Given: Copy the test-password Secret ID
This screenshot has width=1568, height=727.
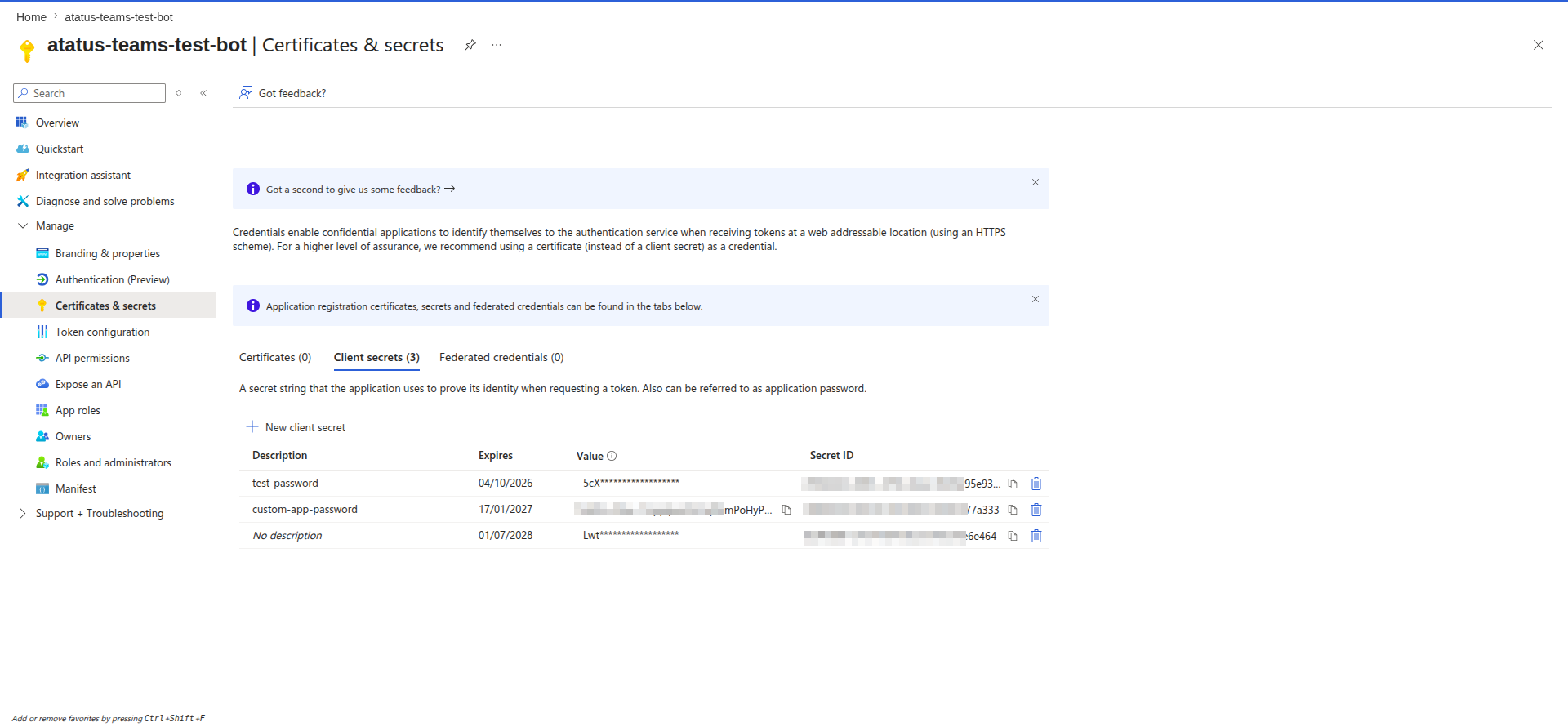Looking at the screenshot, I should pyautogui.click(x=1013, y=484).
